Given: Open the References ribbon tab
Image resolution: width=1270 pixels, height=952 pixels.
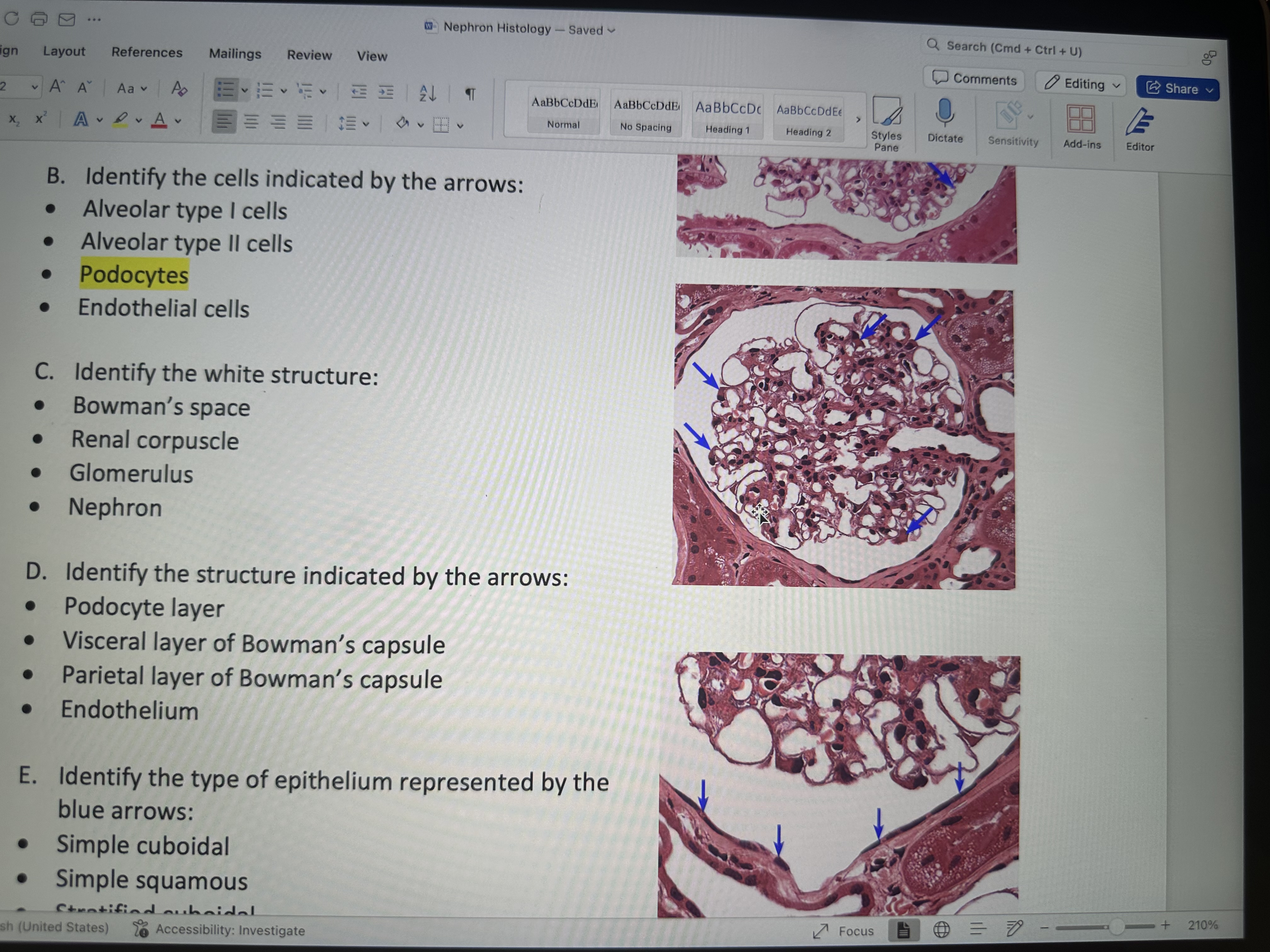Looking at the screenshot, I should tap(146, 52).
